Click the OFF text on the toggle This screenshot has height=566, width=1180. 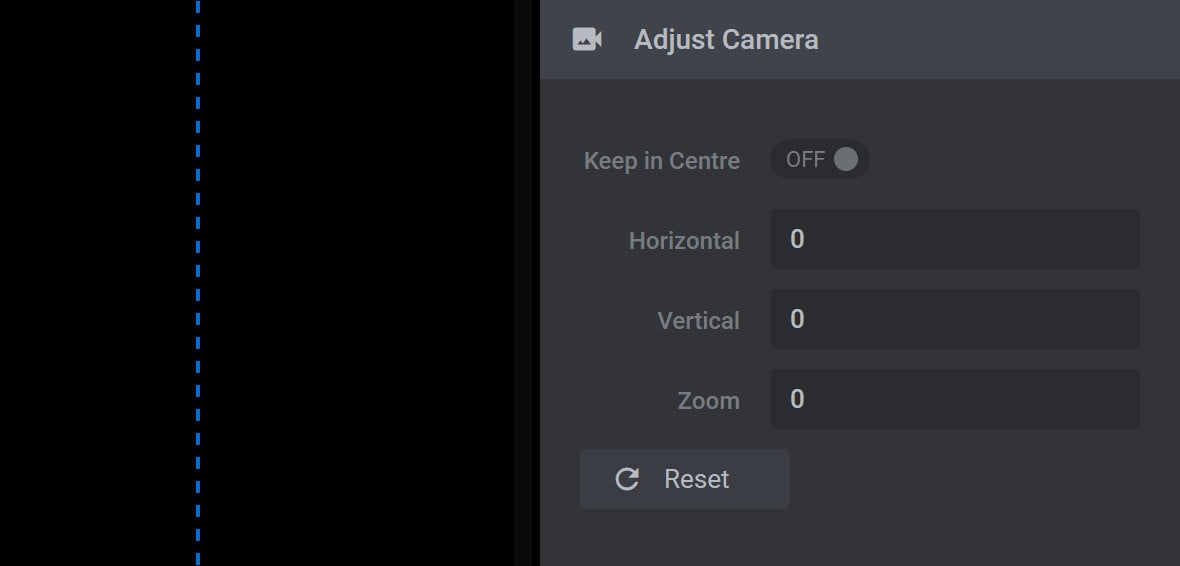coord(805,160)
